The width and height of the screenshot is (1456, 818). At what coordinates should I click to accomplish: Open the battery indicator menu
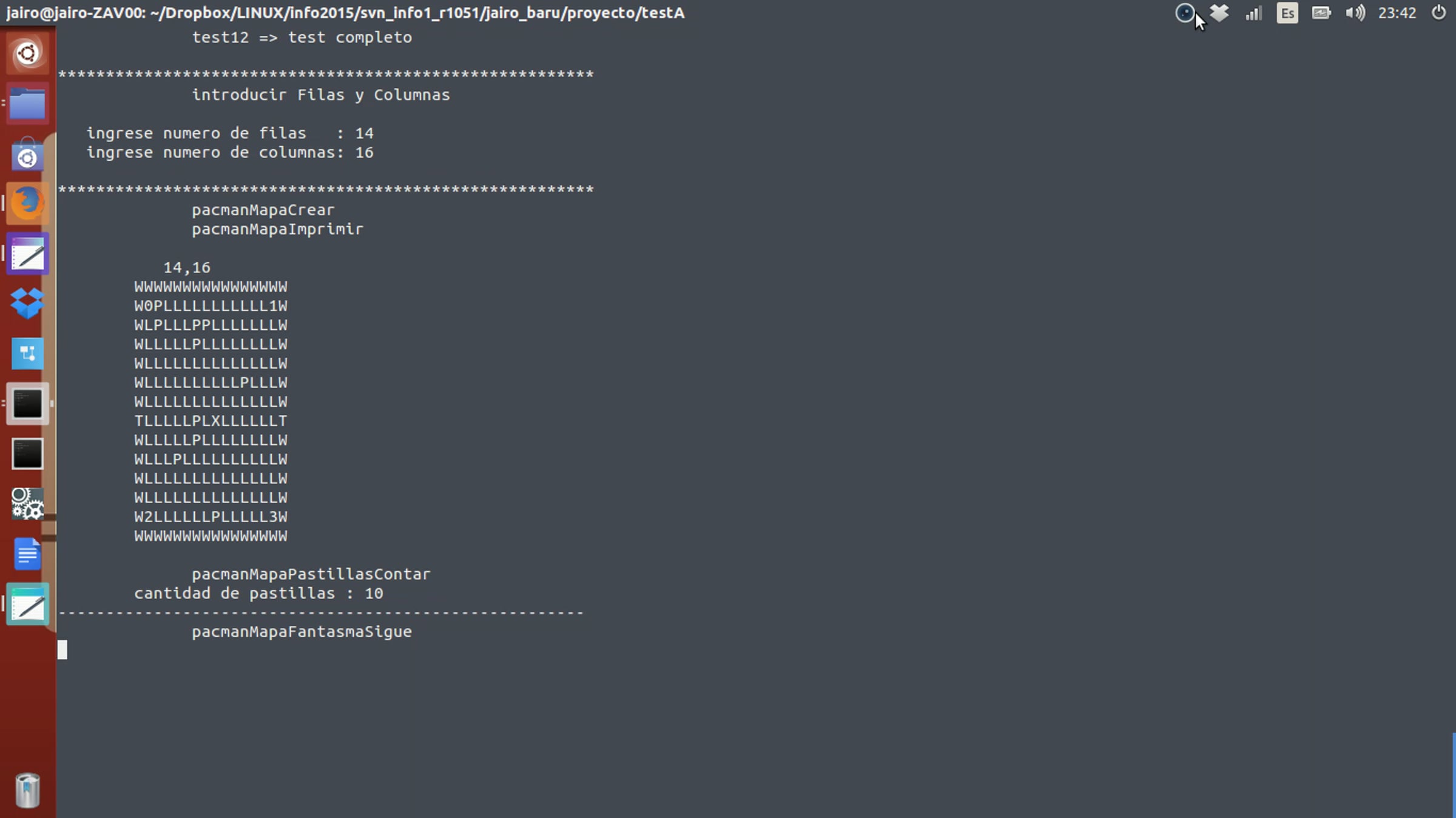(x=1321, y=13)
